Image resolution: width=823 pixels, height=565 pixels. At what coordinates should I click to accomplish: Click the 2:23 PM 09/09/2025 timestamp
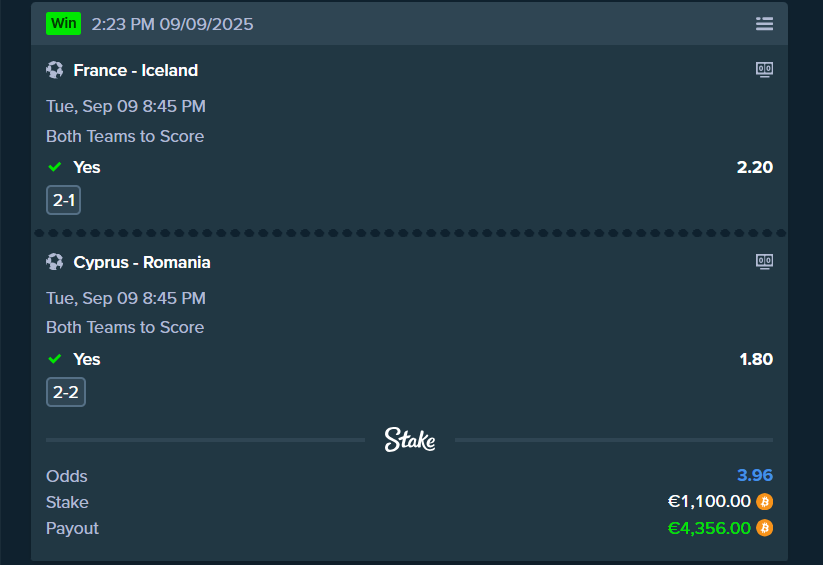(x=172, y=24)
